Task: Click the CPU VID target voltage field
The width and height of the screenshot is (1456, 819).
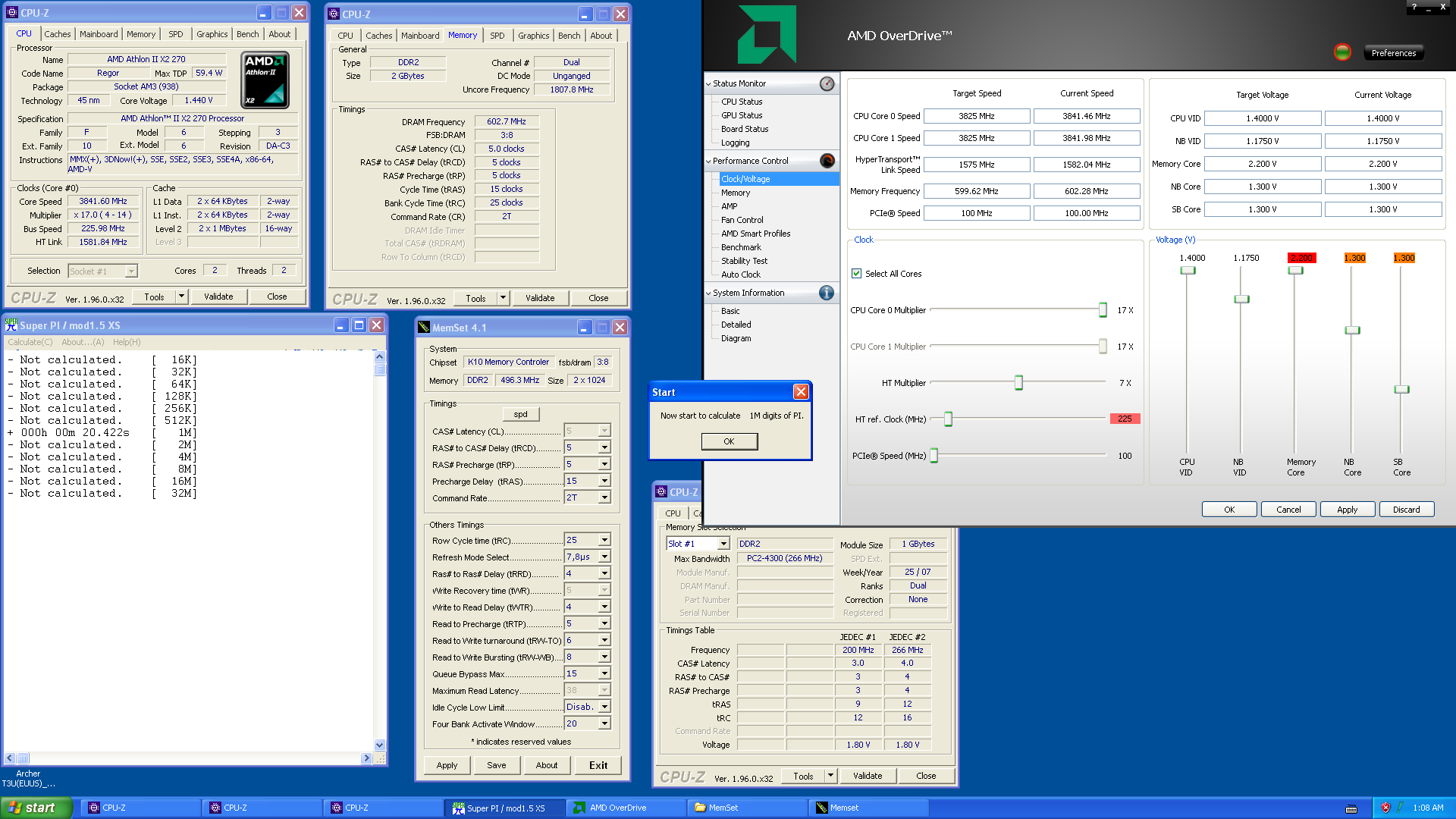Action: (1263, 118)
